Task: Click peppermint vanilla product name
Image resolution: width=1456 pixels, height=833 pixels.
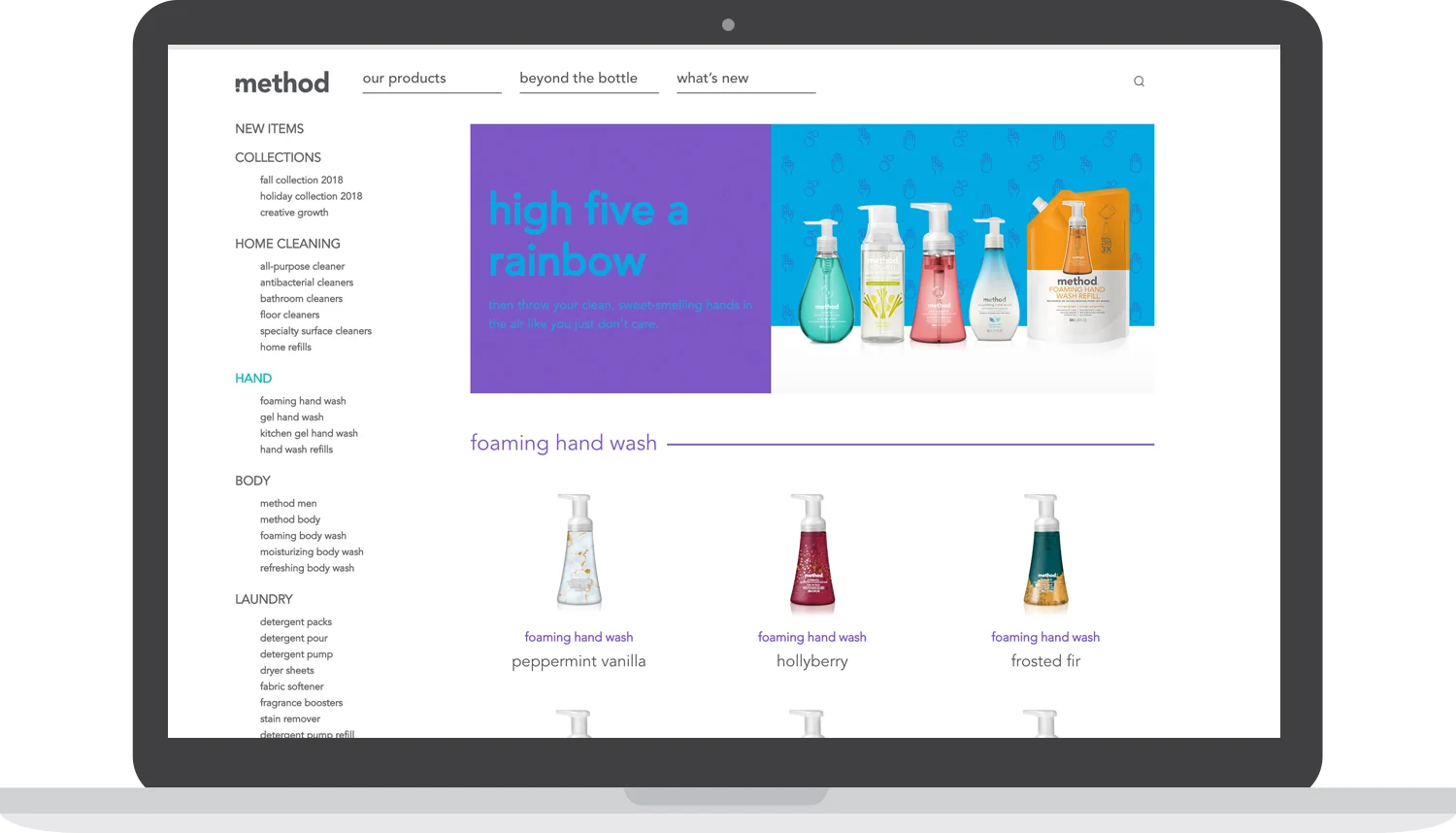Action: tap(579, 661)
